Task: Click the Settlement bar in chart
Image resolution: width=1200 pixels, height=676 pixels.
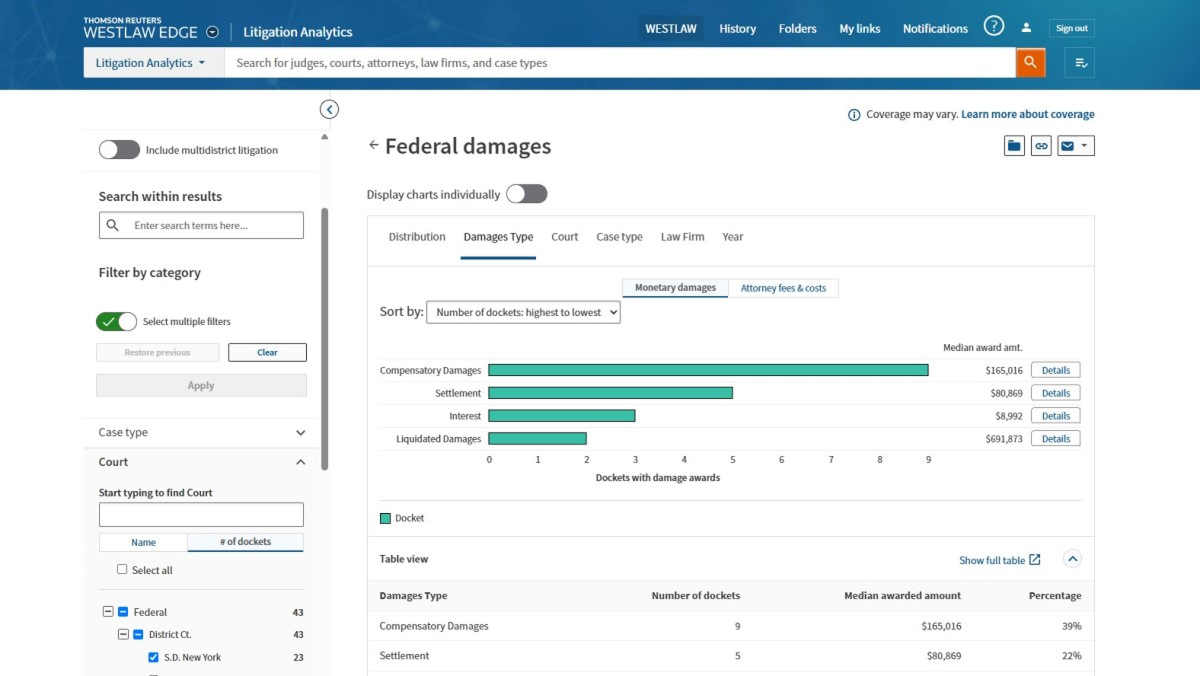Action: [610, 393]
